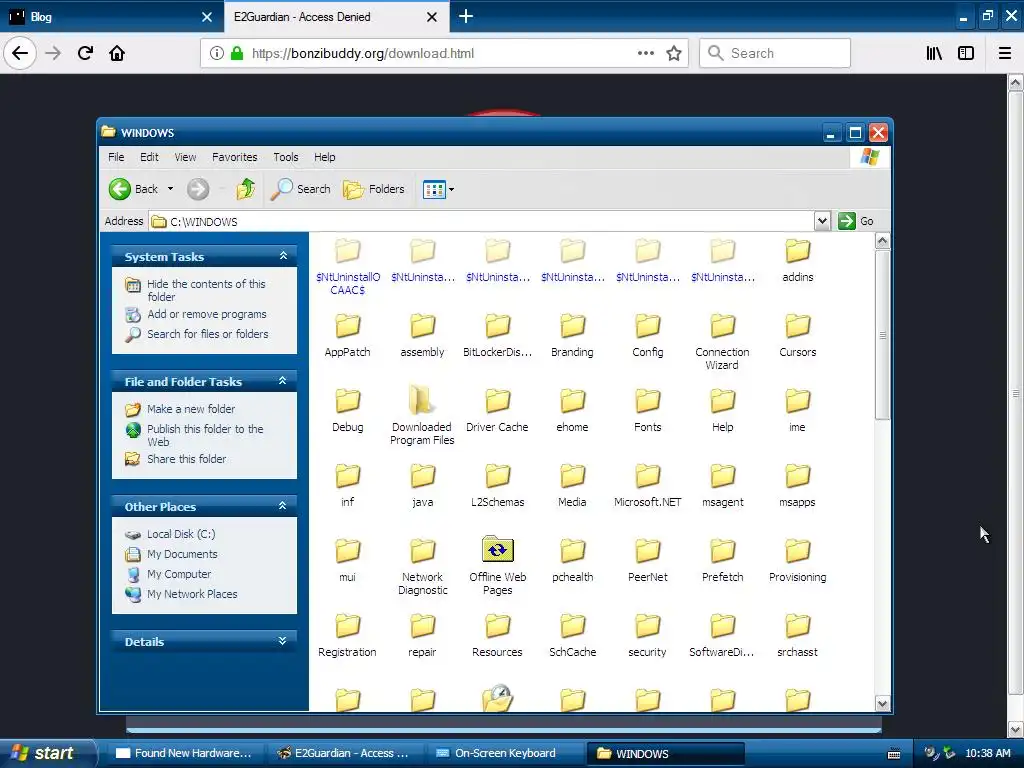
Task: Open the Help menu
Action: point(325,157)
